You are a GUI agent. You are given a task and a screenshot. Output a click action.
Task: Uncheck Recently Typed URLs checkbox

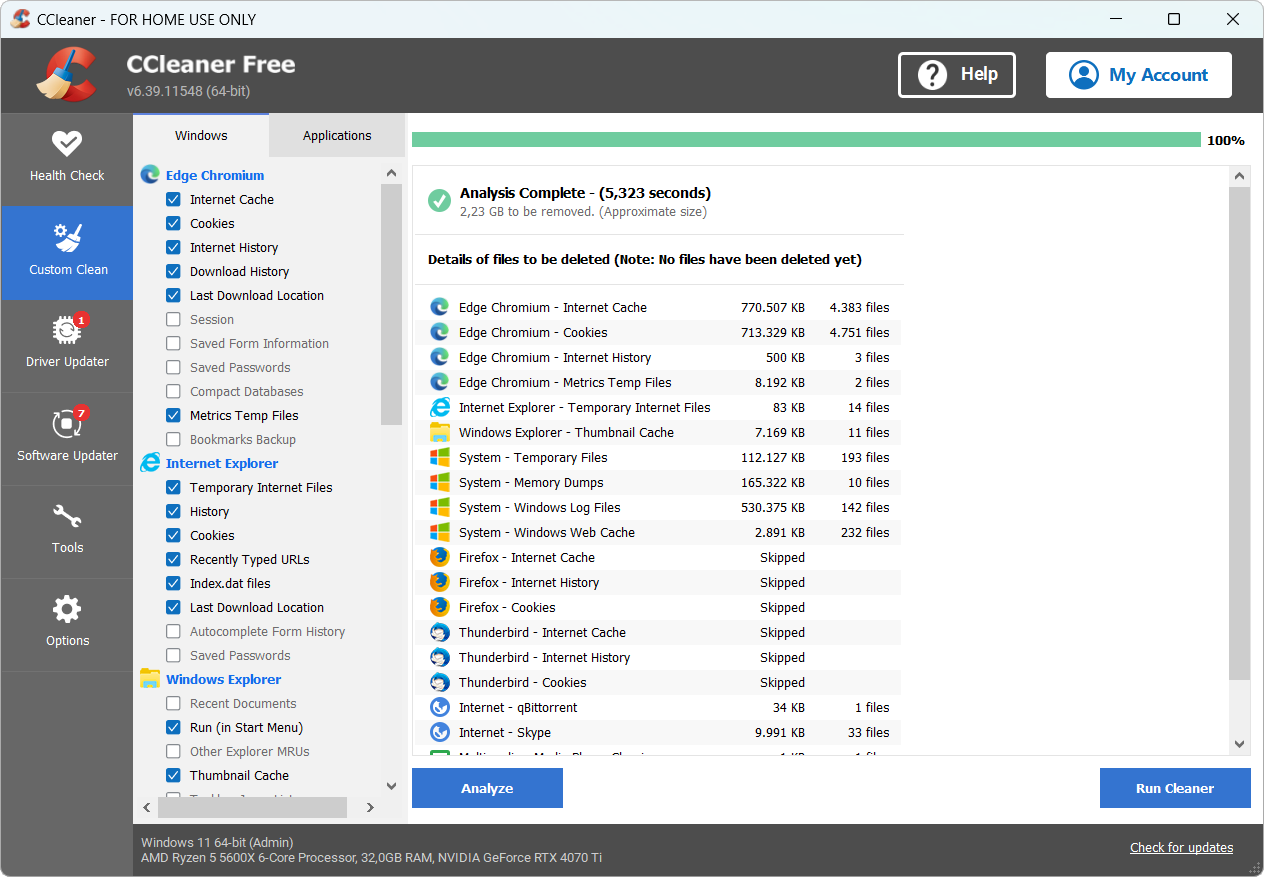click(x=173, y=559)
